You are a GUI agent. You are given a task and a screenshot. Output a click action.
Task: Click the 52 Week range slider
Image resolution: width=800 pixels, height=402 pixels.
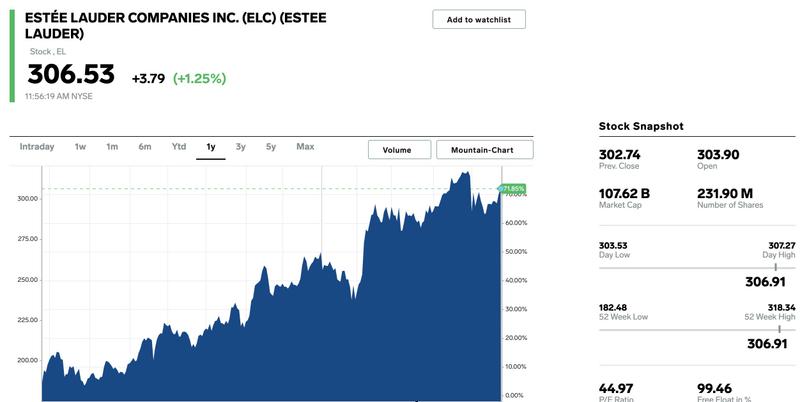697,330
